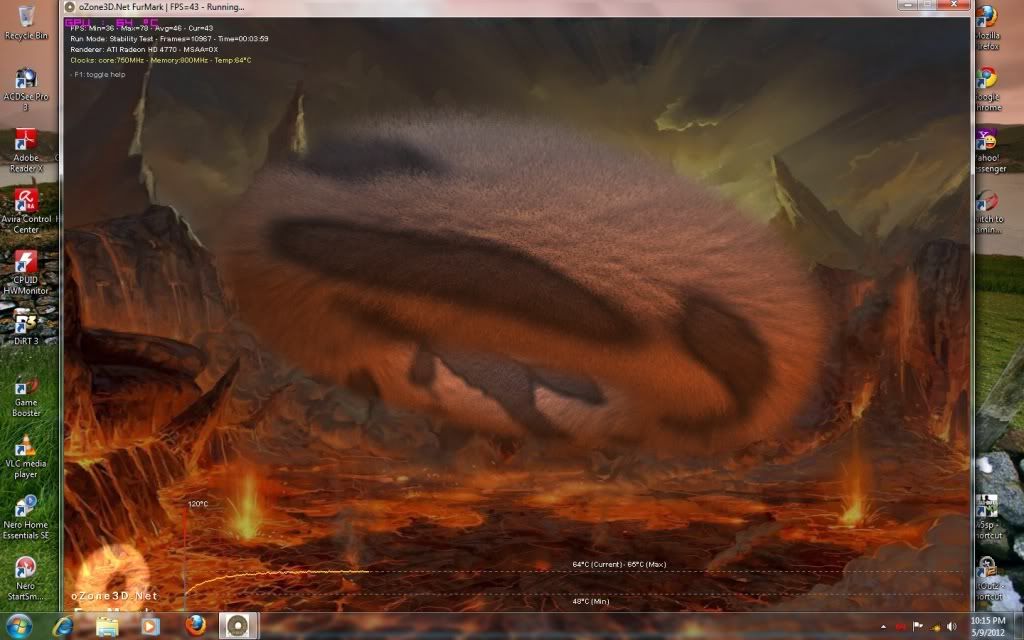Launch CPUID HWMonitor desktop icon
The width and height of the screenshot is (1024, 640).
[26, 272]
